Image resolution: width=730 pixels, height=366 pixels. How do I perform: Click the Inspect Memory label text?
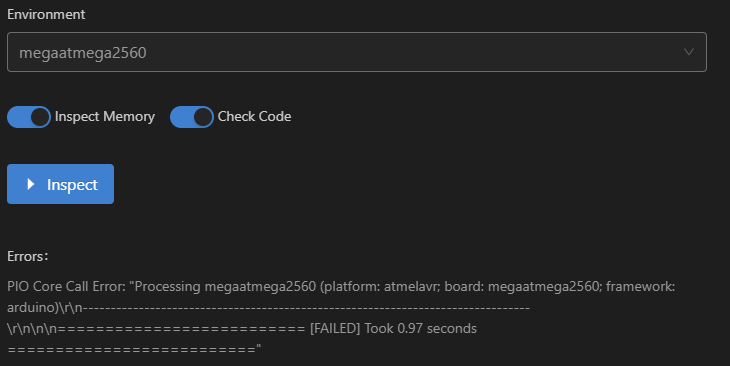105,116
